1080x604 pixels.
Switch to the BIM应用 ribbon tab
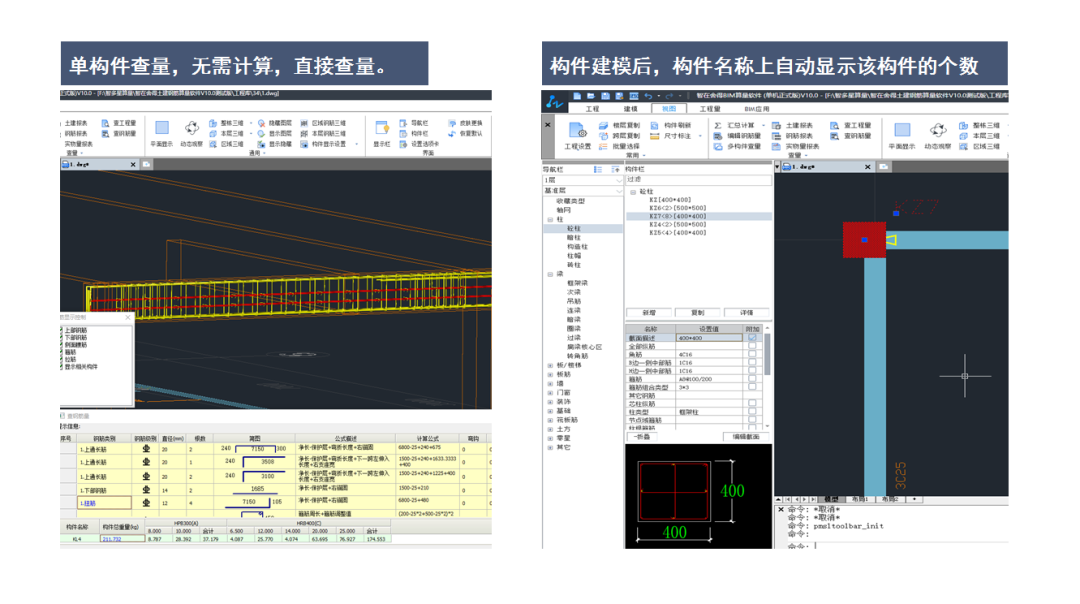[x=756, y=109]
